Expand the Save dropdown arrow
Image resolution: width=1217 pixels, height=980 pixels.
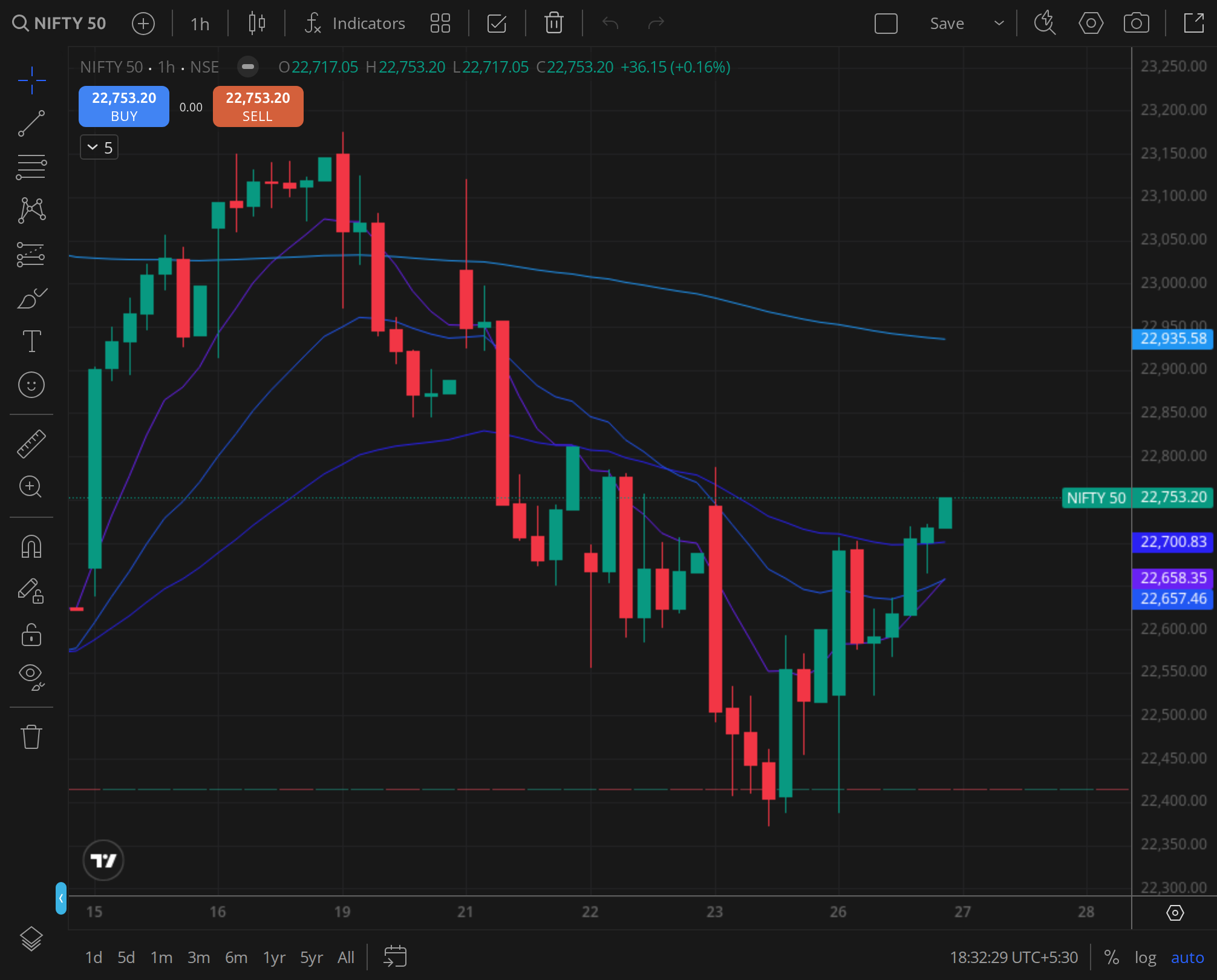point(999,24)
